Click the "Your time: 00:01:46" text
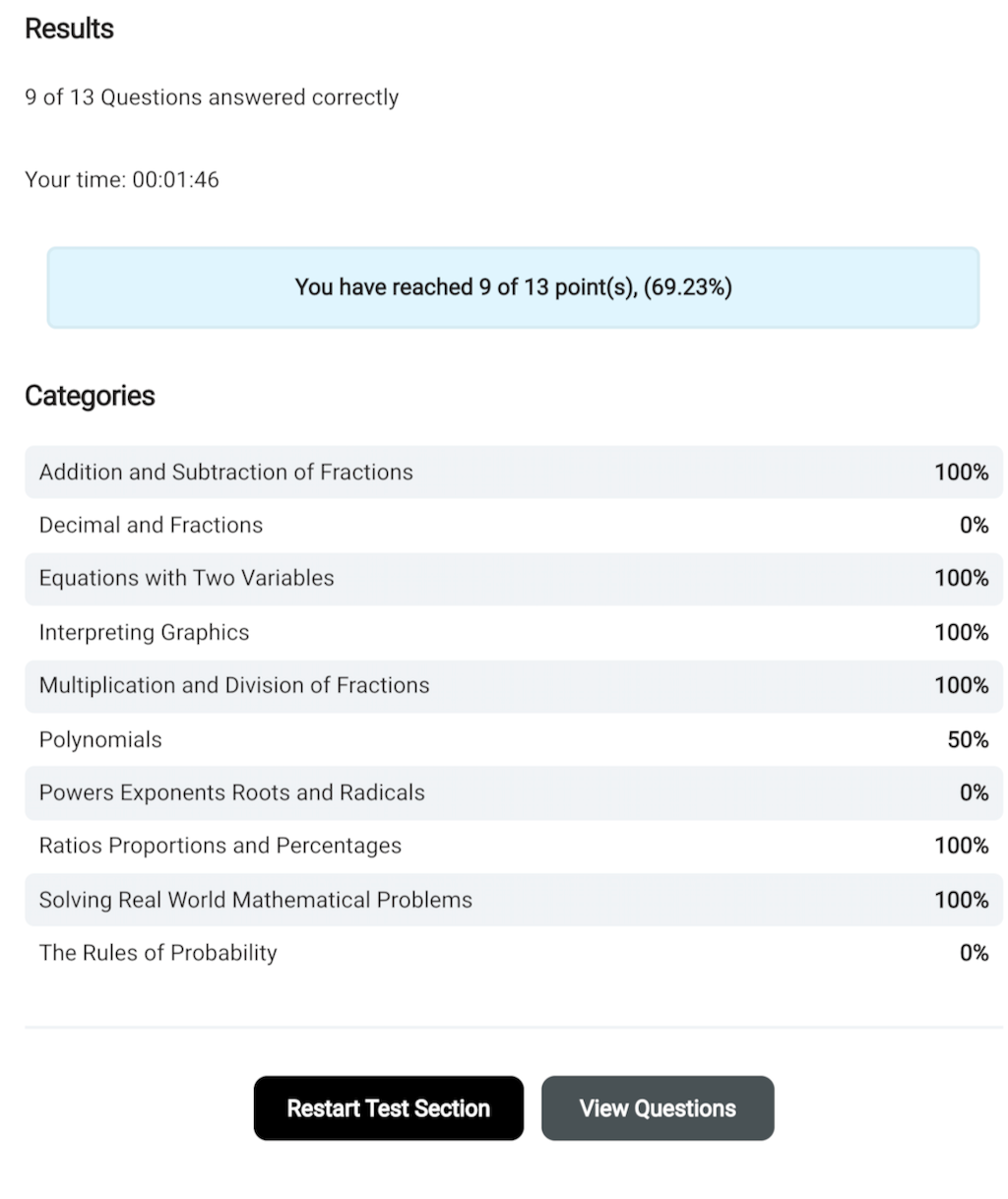Image resolution: width=1008 pixels, height=1199 pixels. coord(122,180)
